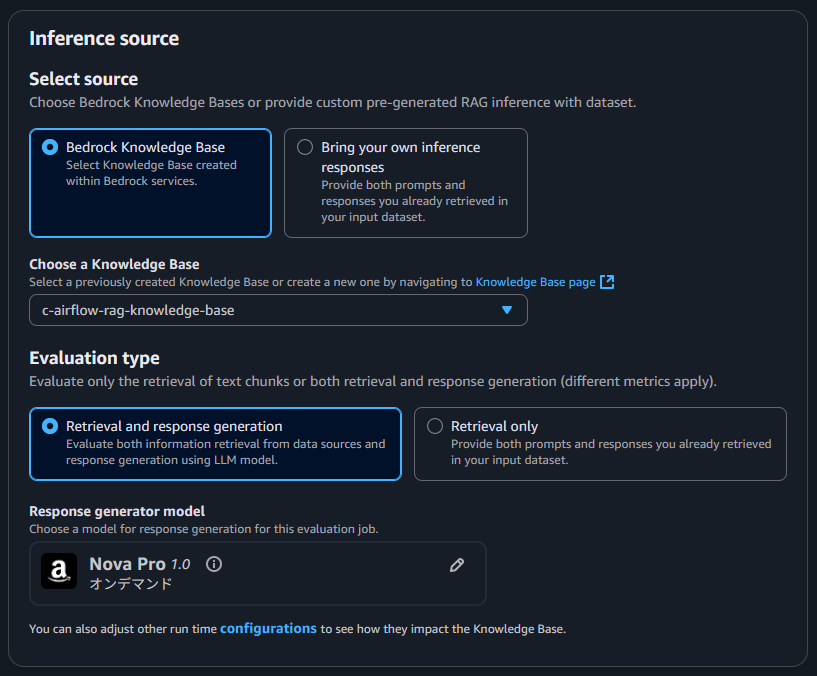Click the Choose a Knowledge Base label
Image resolution: width=817 pixels, height=676 pixels.
(x=114, y=264)
